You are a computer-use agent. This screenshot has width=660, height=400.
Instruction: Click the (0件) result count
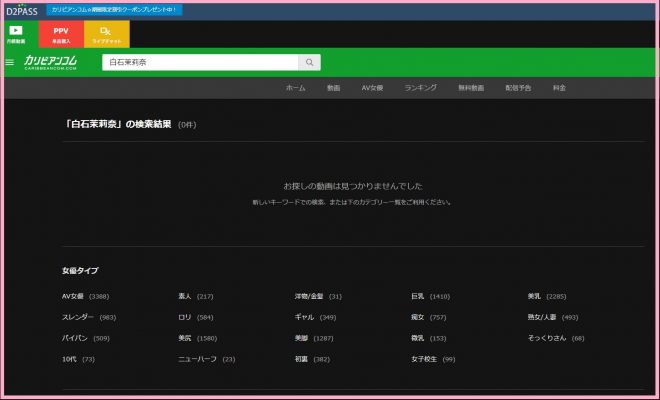(187, 125)
